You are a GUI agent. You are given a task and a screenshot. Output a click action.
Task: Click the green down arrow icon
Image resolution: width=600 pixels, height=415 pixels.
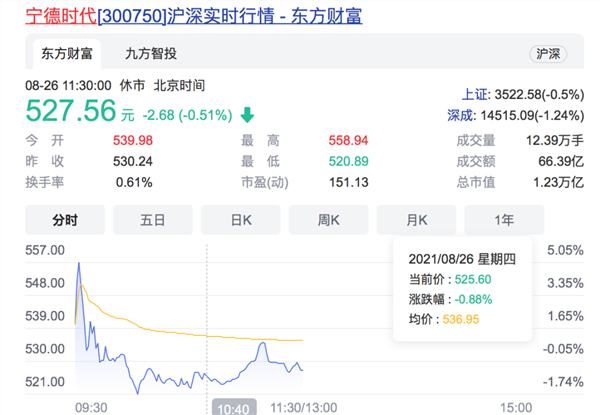click(247, 115)
